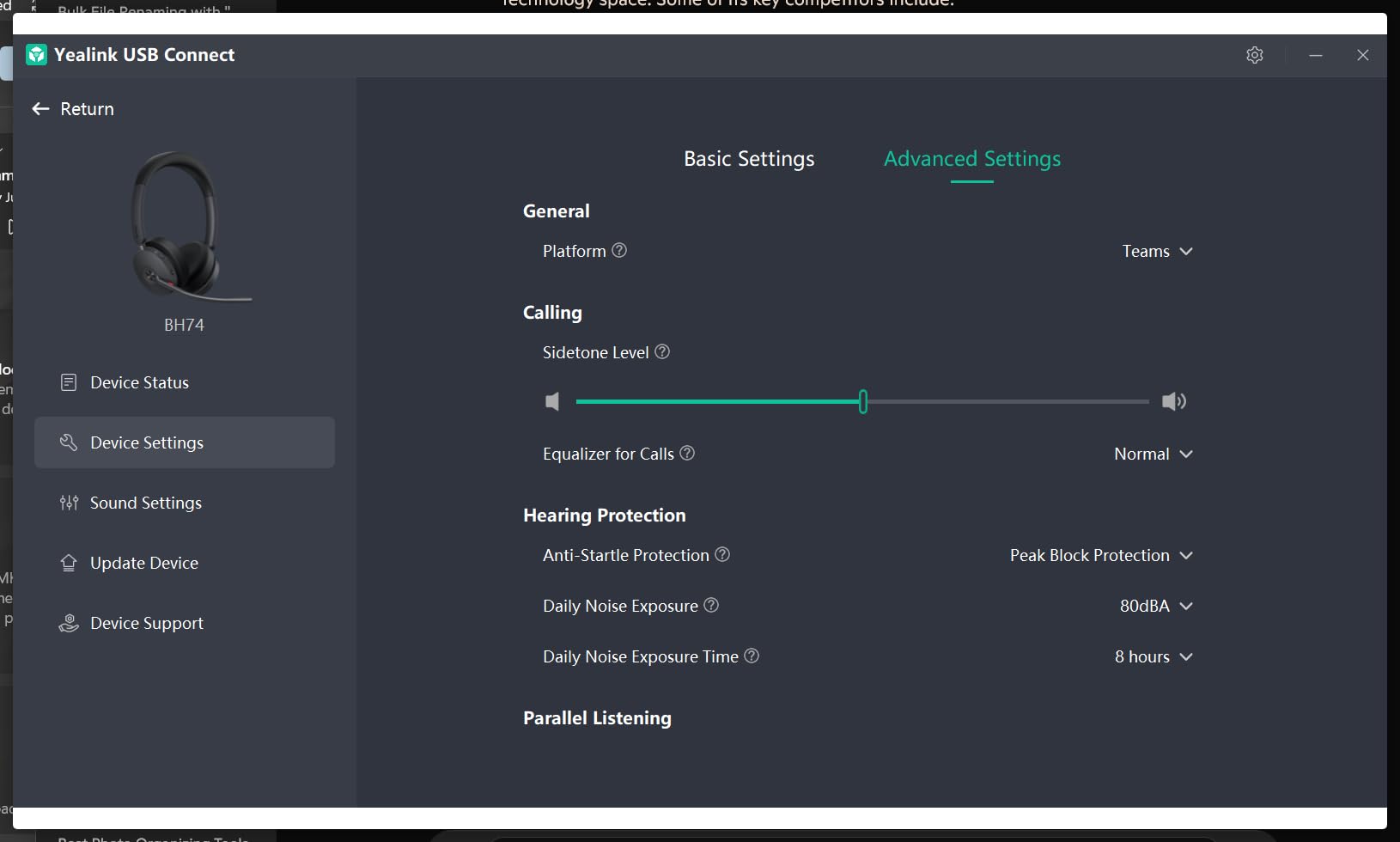Open the settings gear in title bar

pyautogui.click(x=1255, y=55)
